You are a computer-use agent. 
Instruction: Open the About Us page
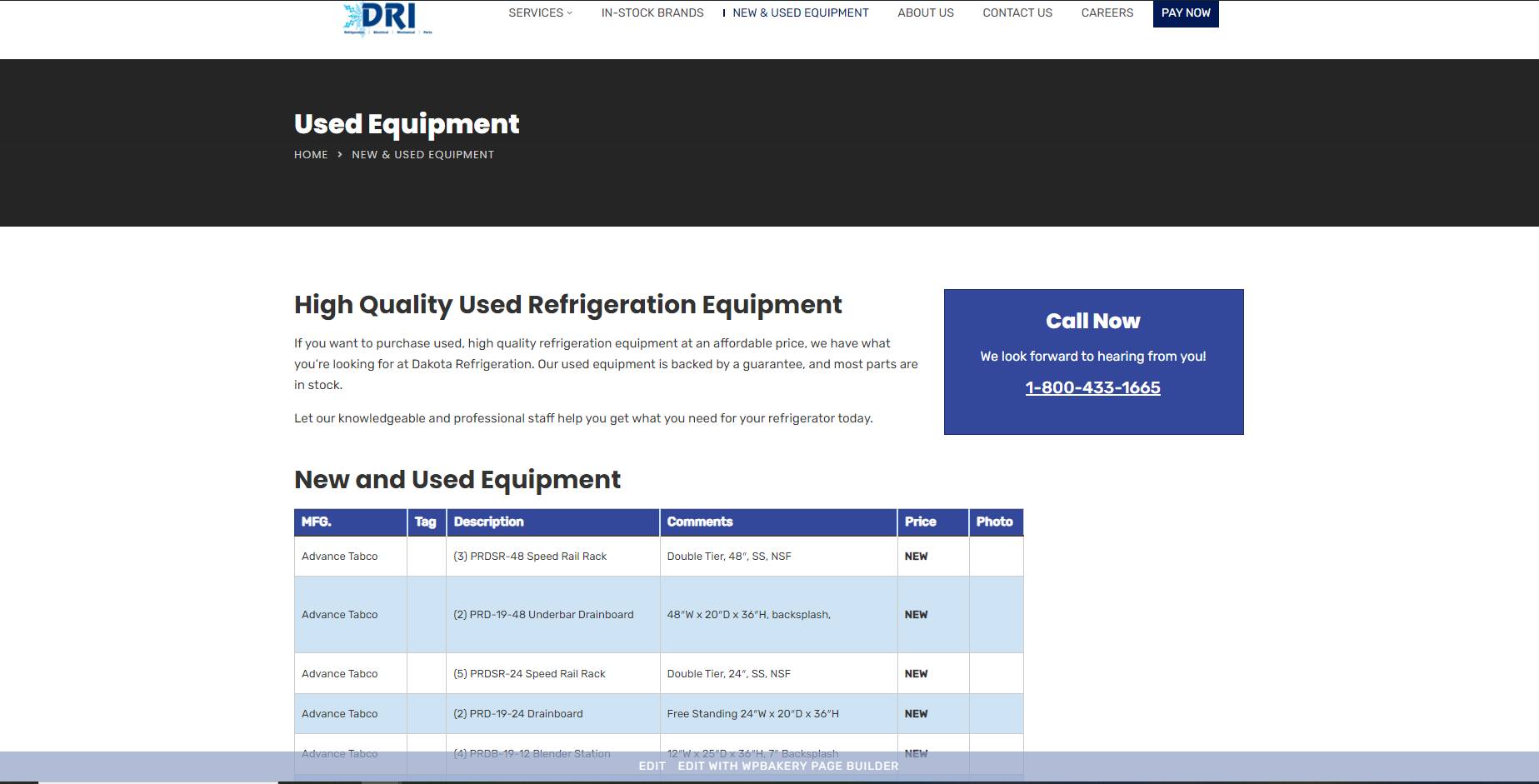click(925, 13)
